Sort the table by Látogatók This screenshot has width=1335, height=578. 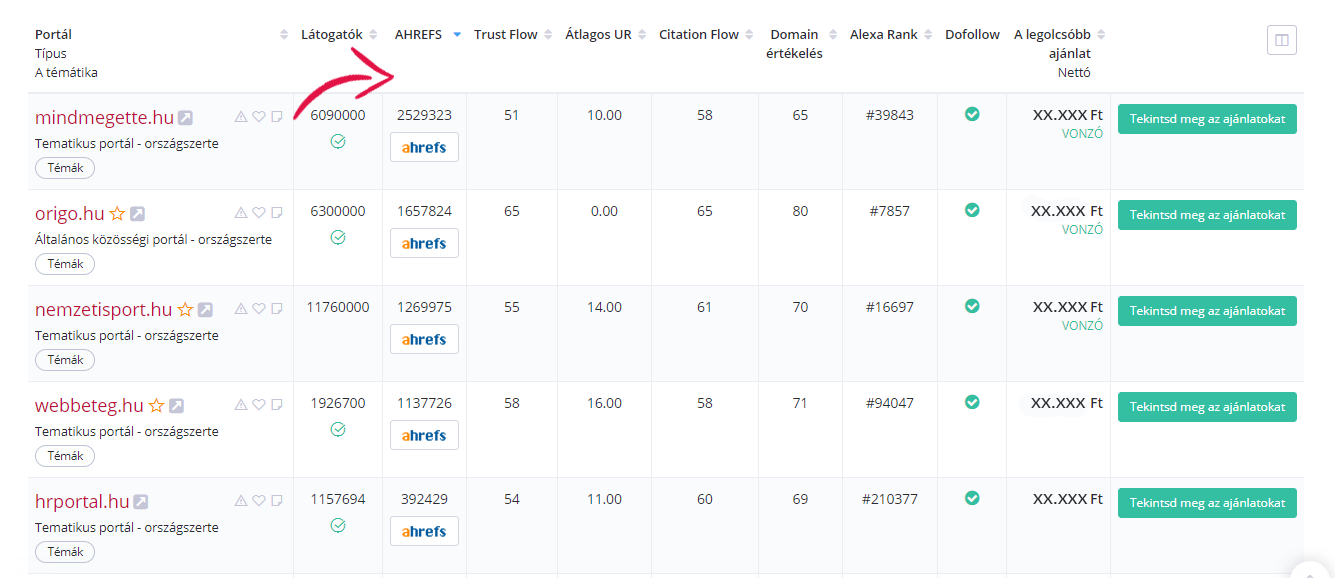(373, 35)
